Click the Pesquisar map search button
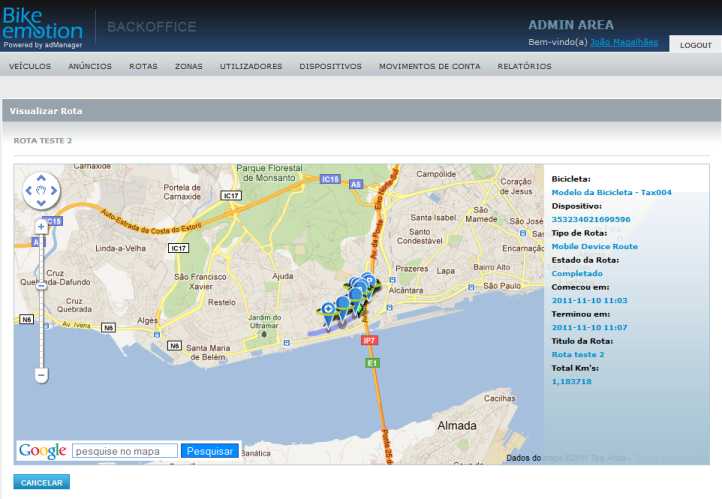This screenshot has height=499, width=722. [210, 451]
